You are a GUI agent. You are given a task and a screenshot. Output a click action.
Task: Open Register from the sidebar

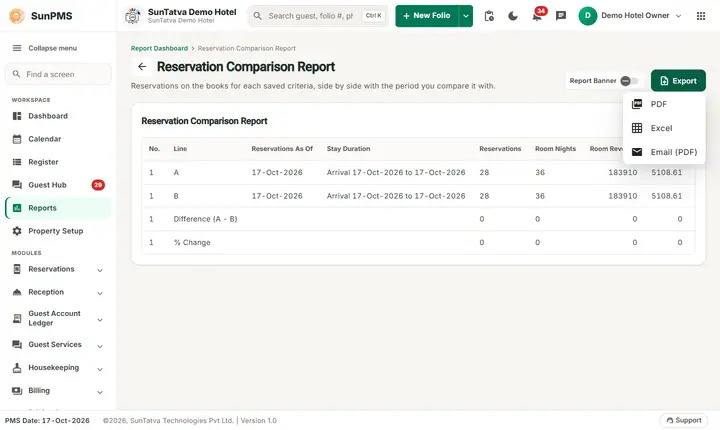pos(58,162)
